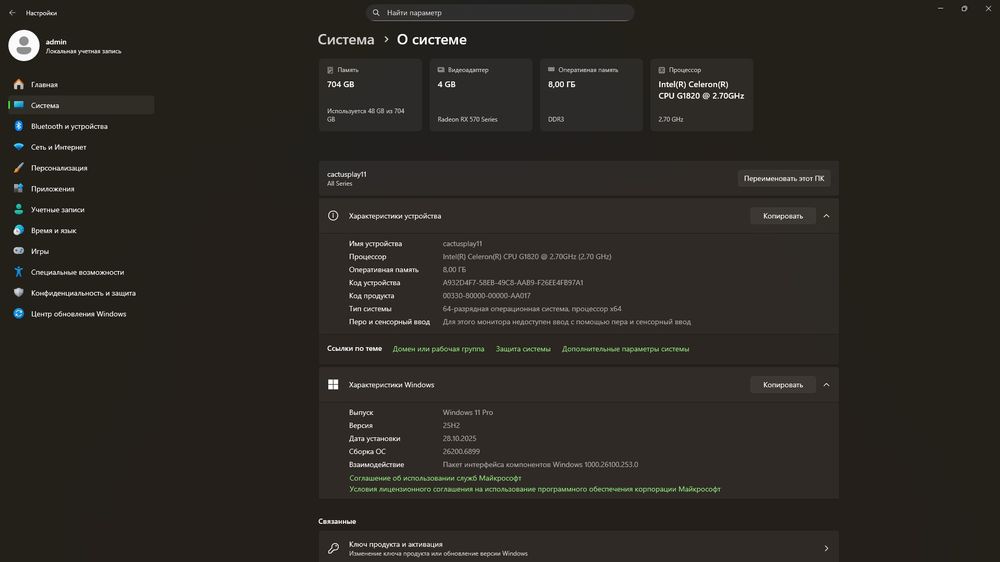Collapse the Характеристики Windows section
Viewport: 1000px width, 562px height.
click(x=826, y=385)
